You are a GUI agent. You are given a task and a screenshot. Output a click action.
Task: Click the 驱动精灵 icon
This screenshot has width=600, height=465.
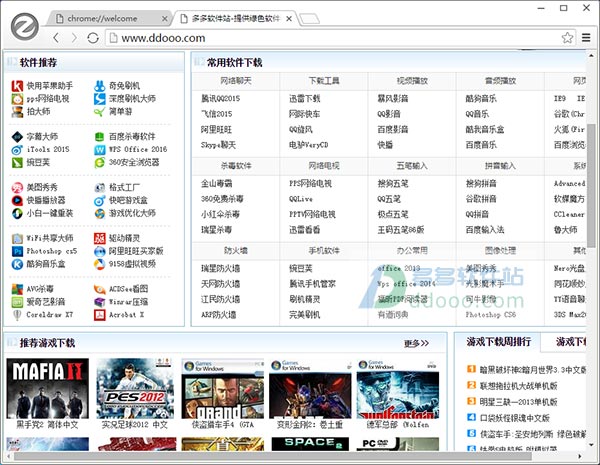click(99, 238)
